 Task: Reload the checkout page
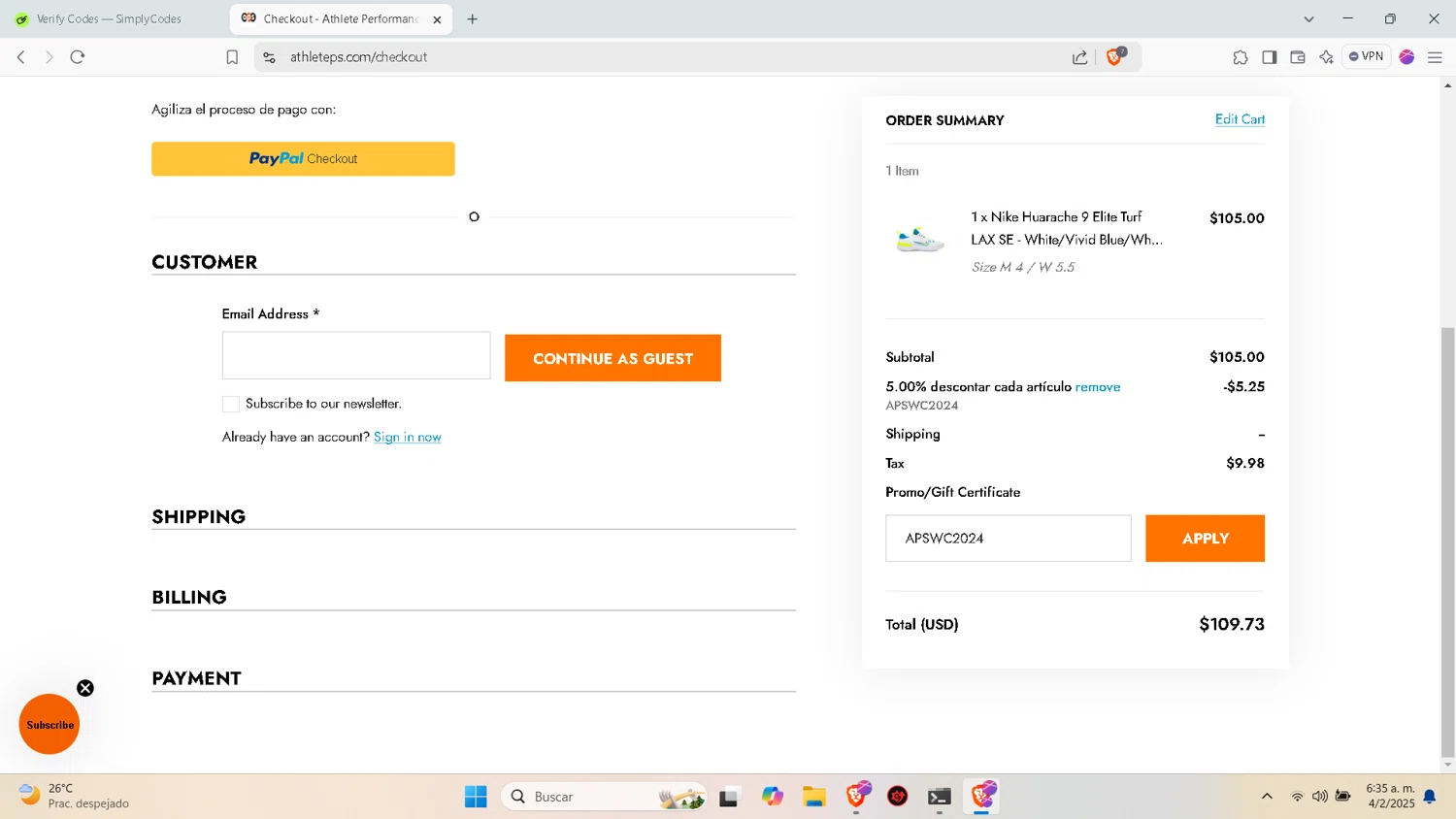point(78,57)
